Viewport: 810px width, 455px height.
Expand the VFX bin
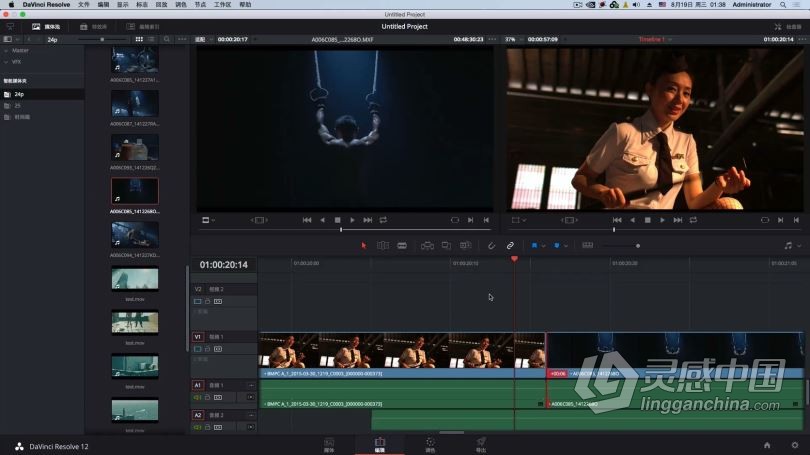tap(6, 62)
